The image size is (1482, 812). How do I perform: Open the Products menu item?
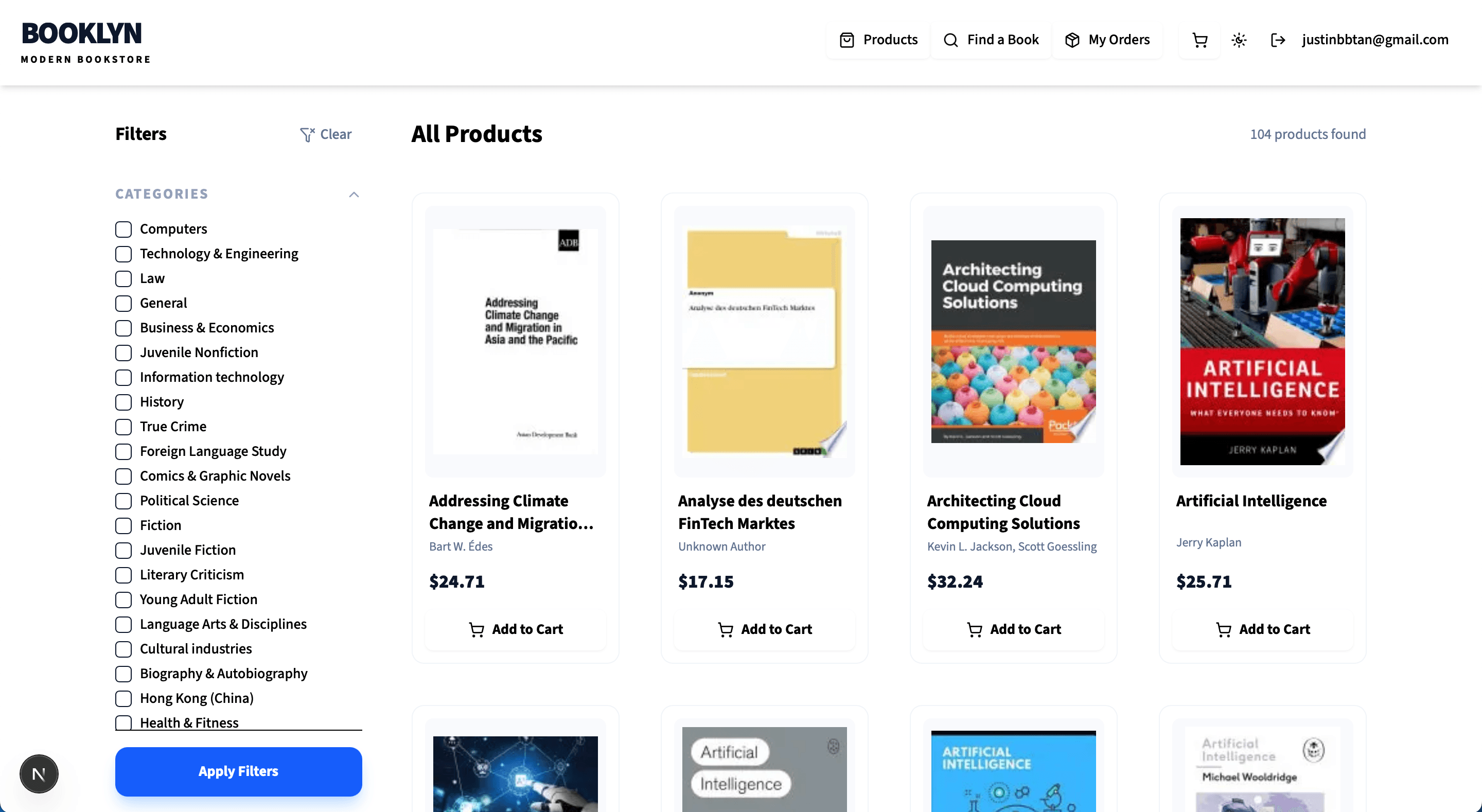pyautogui.click(x=878, y=40)
